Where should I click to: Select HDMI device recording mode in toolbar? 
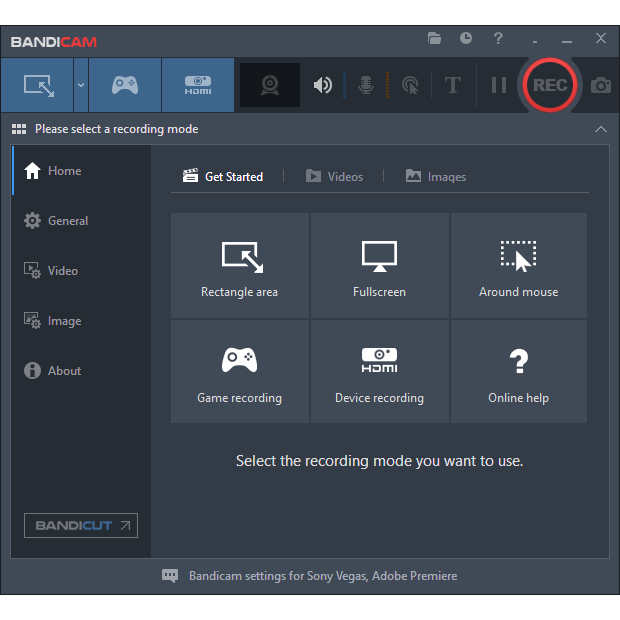(197, 85)
